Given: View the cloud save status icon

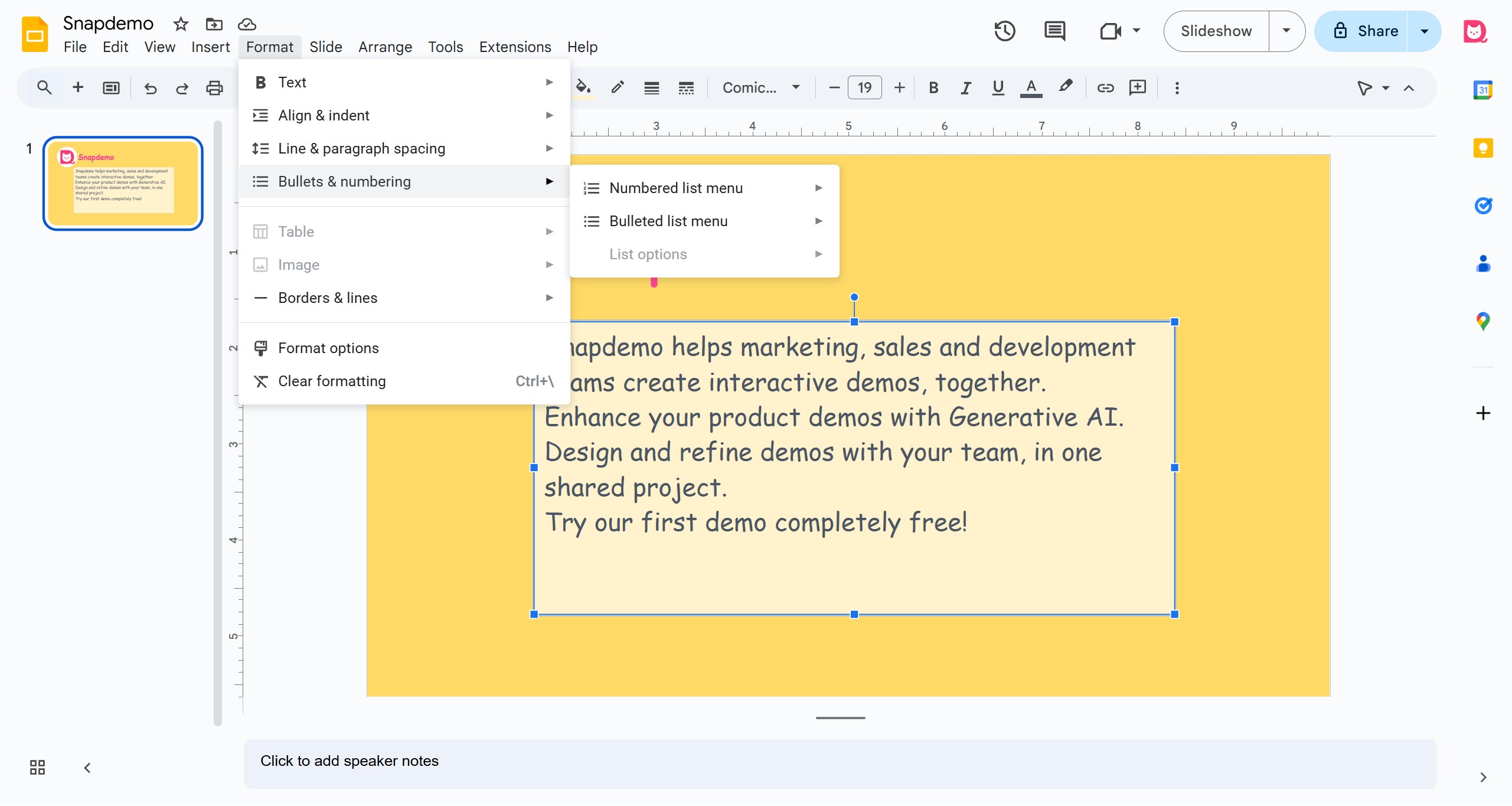Looking at the screenshot, I should pos(247,24).
